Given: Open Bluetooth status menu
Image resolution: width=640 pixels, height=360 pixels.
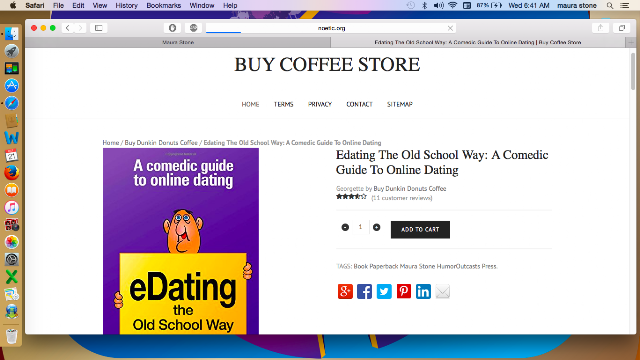Looking at the screenshot, I should tap(424, 5).
